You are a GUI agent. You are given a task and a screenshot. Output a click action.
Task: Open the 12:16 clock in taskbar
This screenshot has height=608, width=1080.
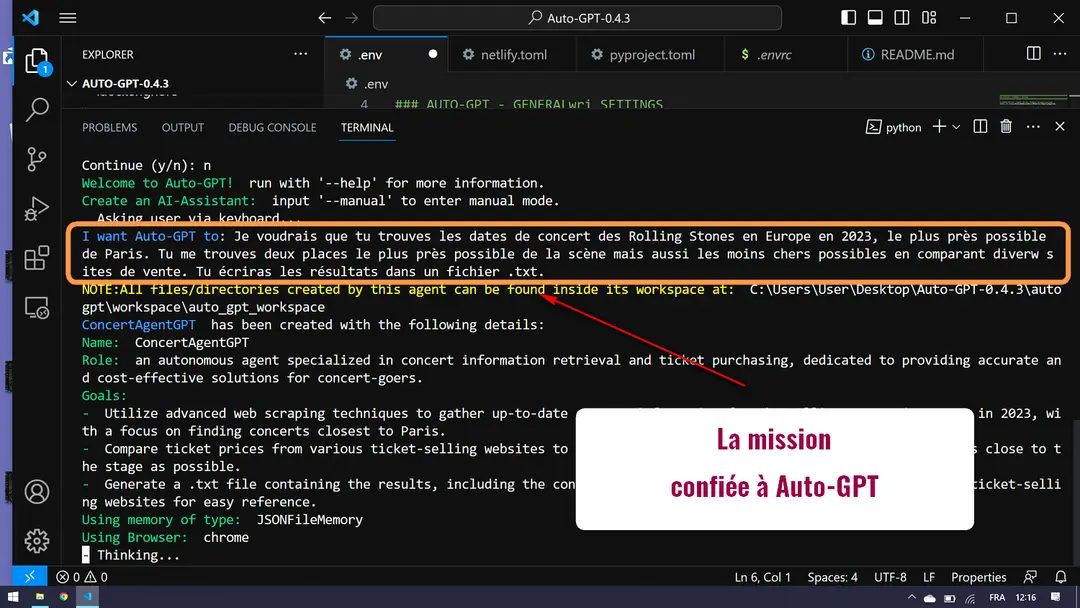(x=1026, y=598)
